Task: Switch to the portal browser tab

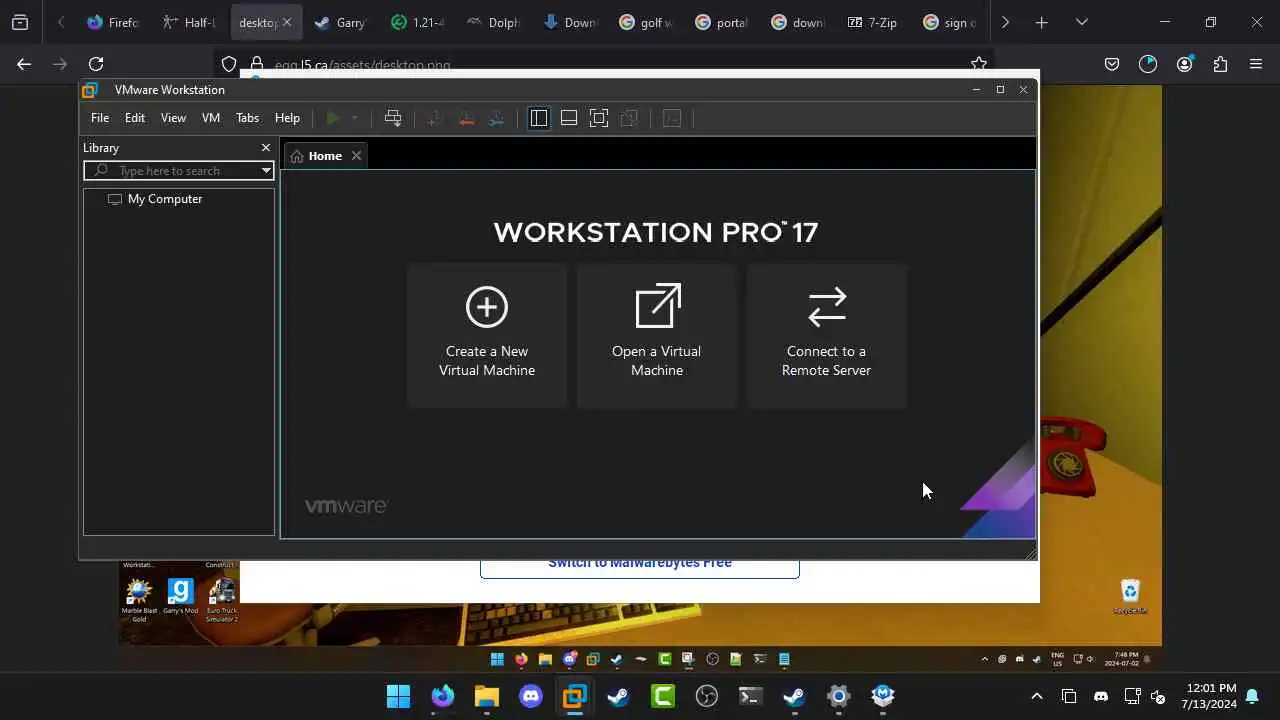Action: point(722,22)
